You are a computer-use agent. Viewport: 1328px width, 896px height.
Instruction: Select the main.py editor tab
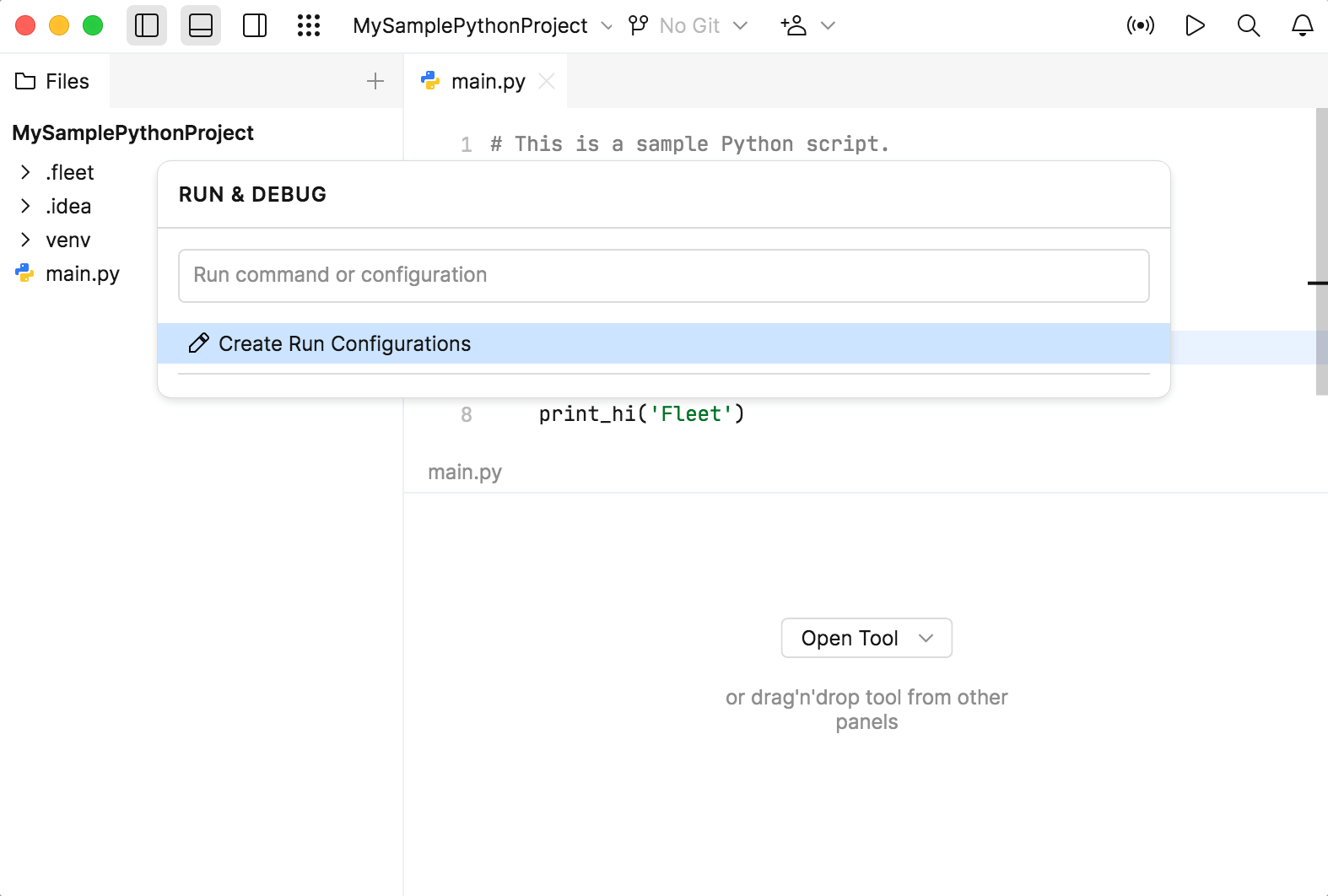487,82
